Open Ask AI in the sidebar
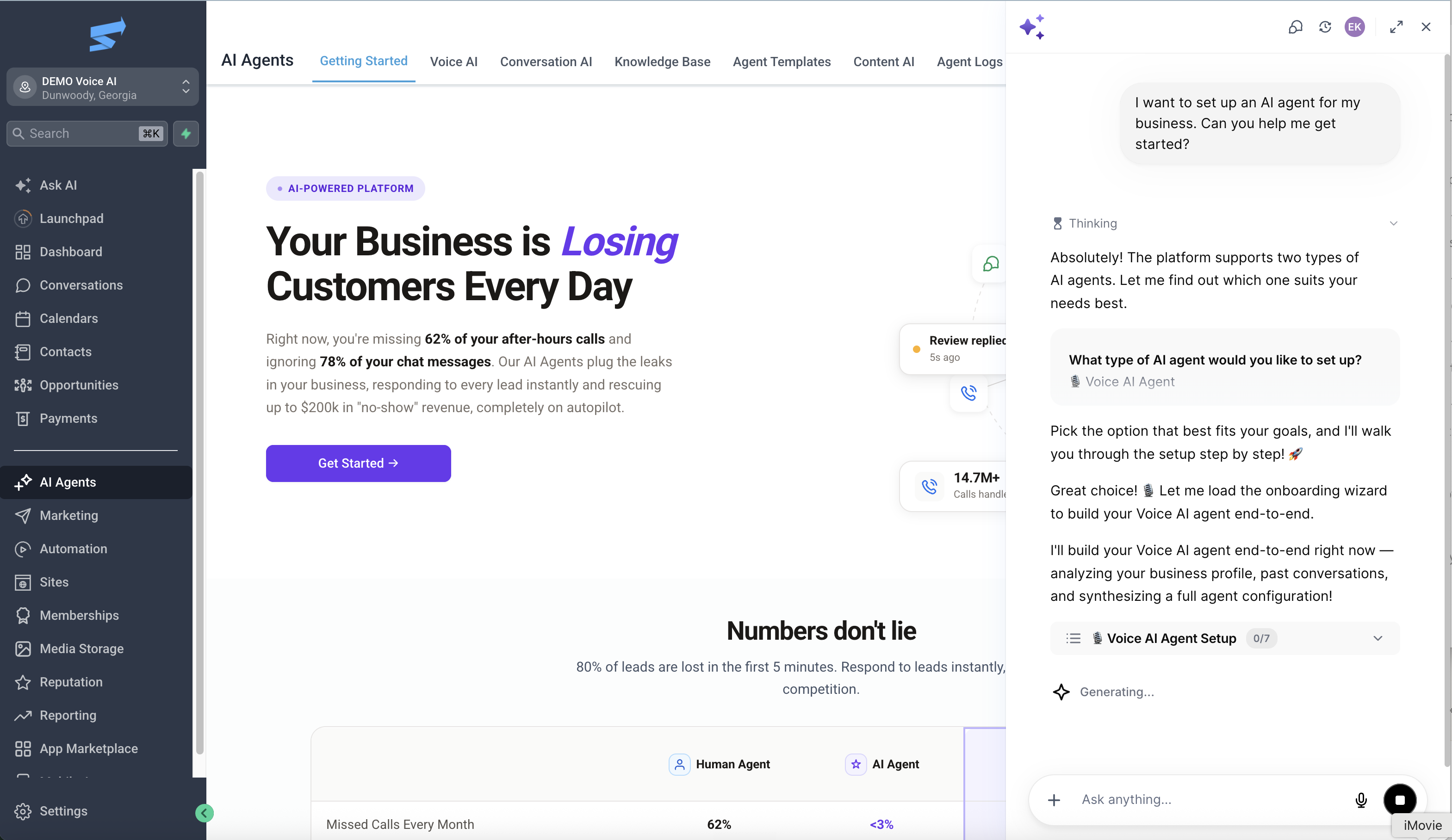The image size is (1452, 840). (58, 185)
